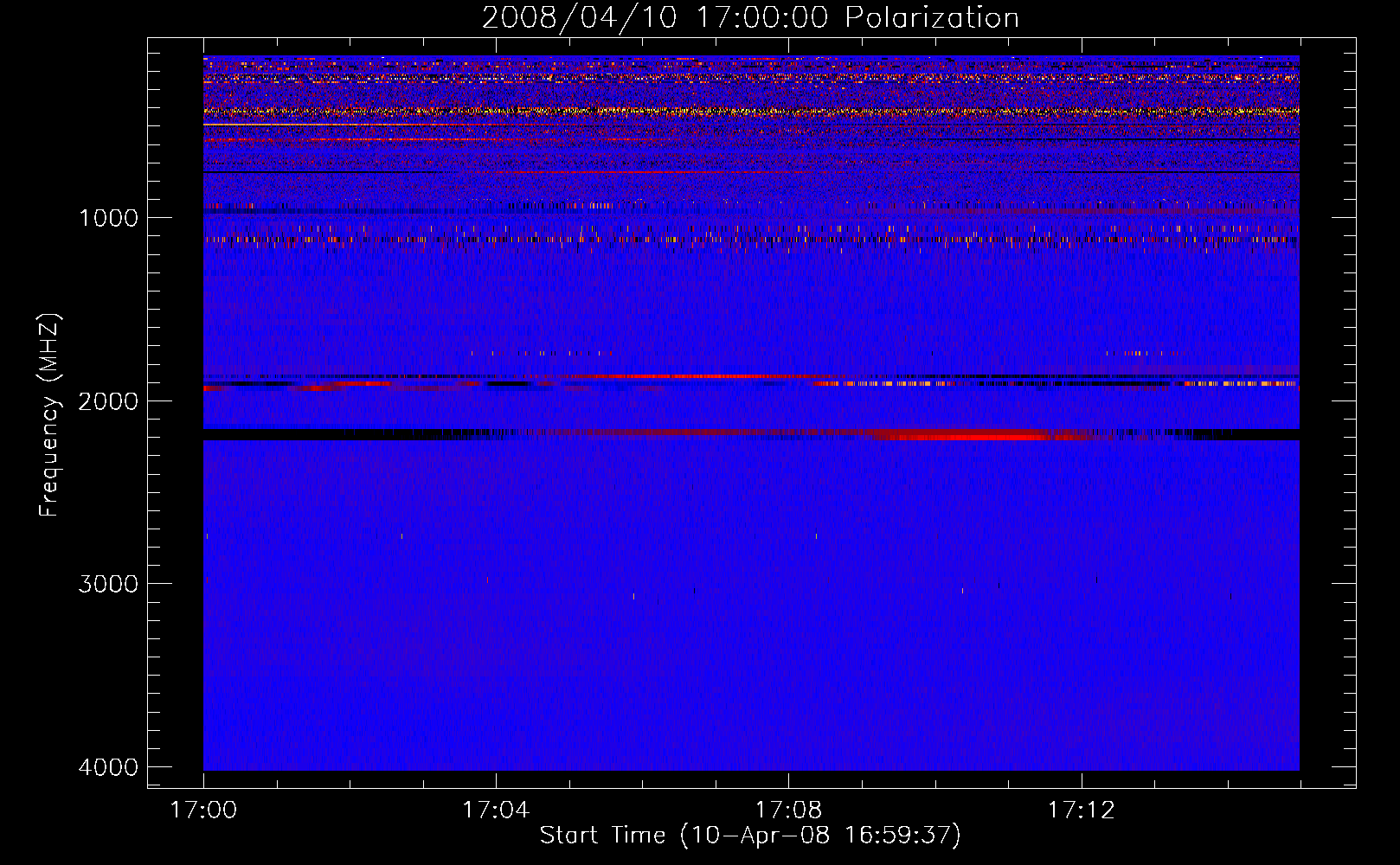The image size is (1400, 865).
Task: Click the "1000" frequency tick label
Action: pyautogui.click(x=108, y=217)
